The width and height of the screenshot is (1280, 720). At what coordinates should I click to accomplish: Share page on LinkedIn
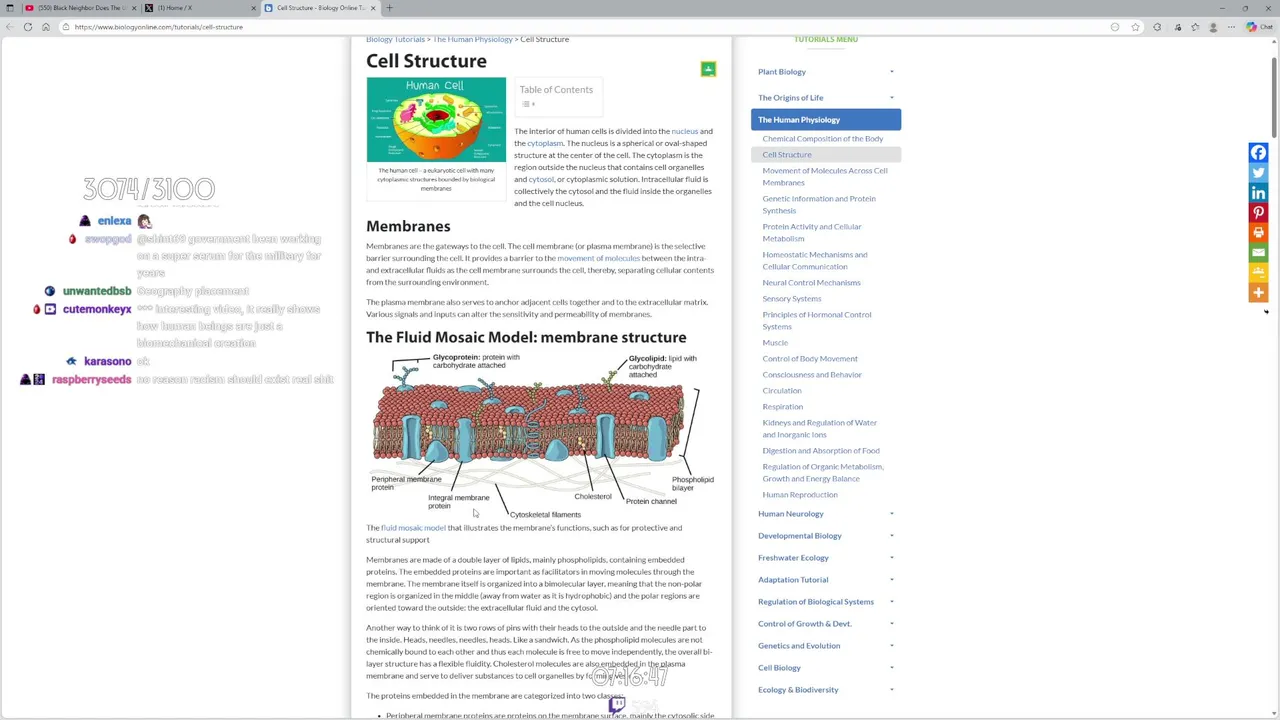pos(1258,193)
